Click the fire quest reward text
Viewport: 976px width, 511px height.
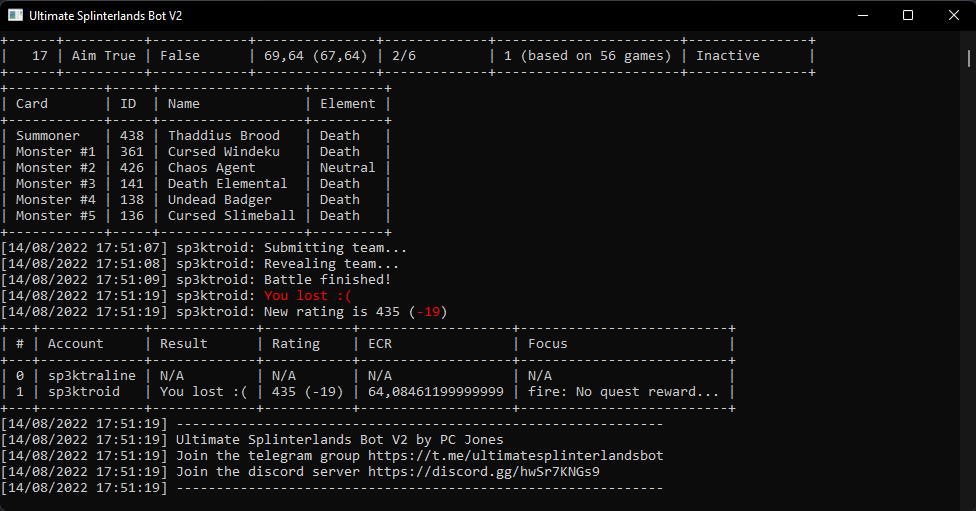click(x=623, y=392)
